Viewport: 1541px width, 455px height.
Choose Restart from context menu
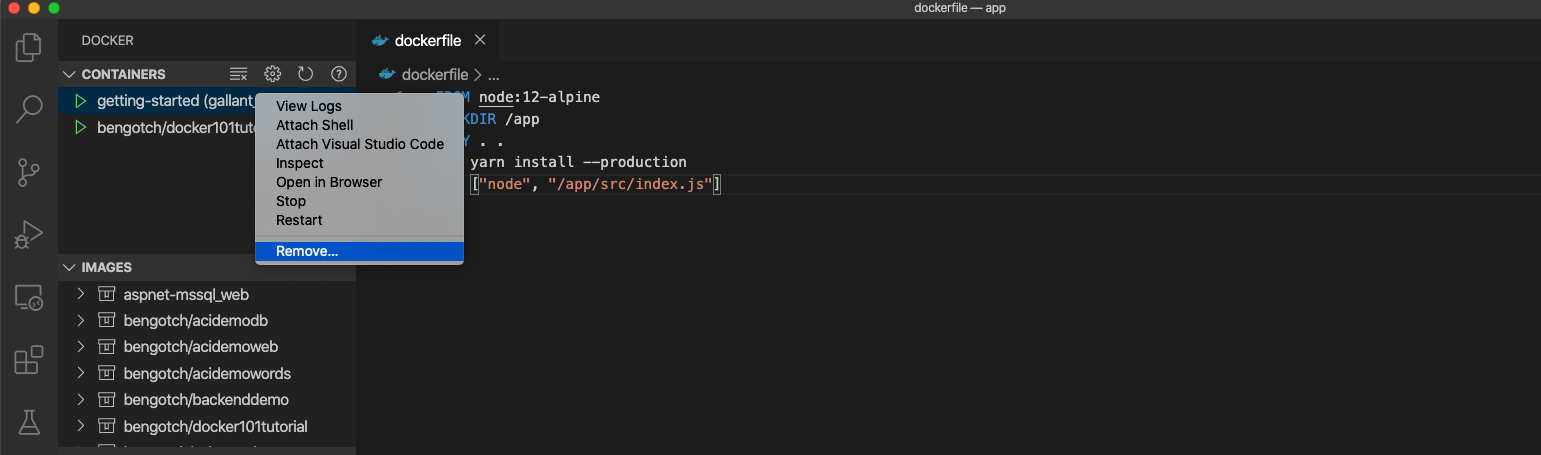(359, 220)
